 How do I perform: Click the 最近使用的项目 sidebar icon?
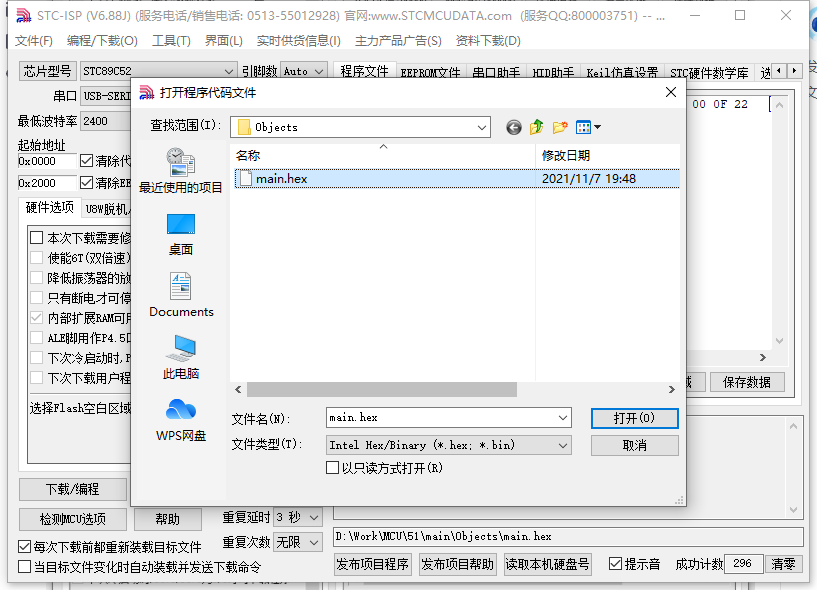click(179, 165)
